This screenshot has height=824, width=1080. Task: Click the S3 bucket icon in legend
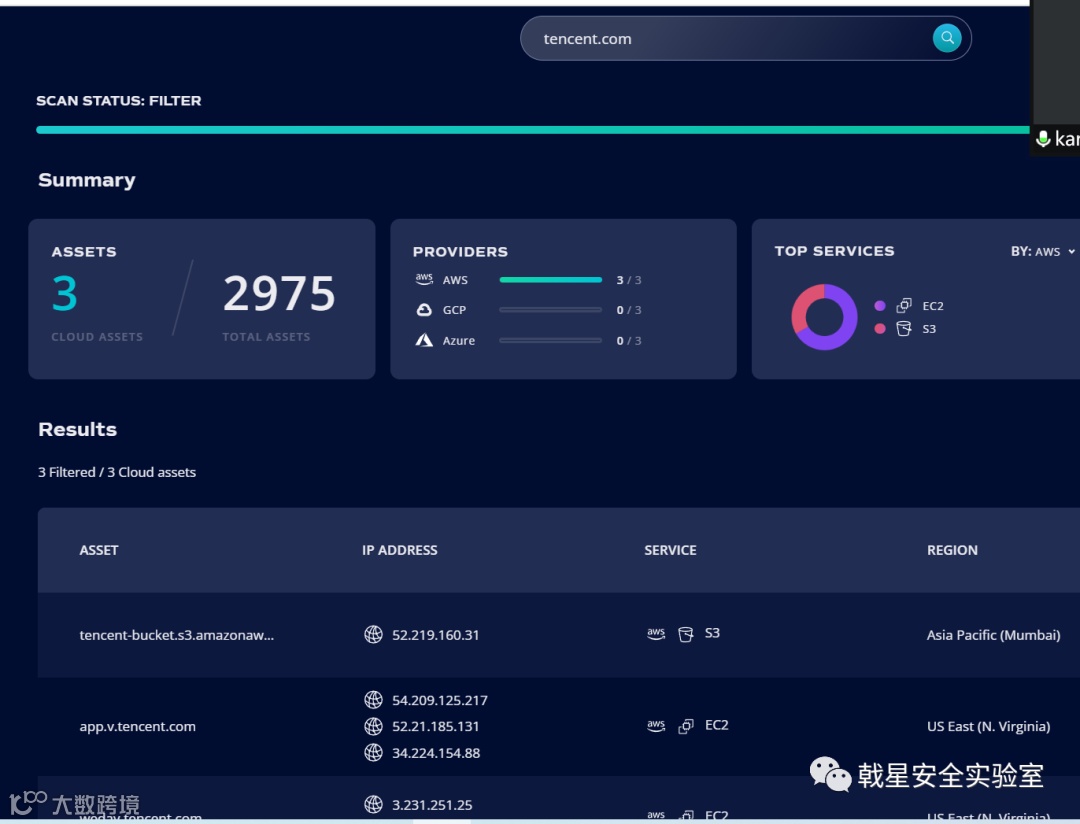904,329
